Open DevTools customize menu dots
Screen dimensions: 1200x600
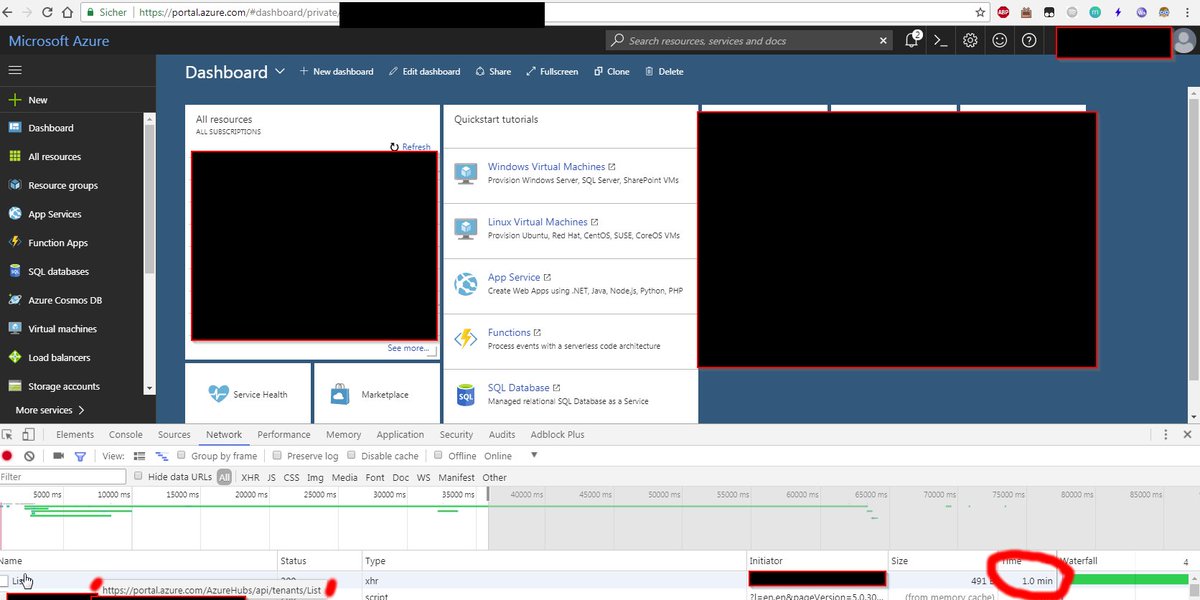pyautogui.click(x=1165, y=434)
